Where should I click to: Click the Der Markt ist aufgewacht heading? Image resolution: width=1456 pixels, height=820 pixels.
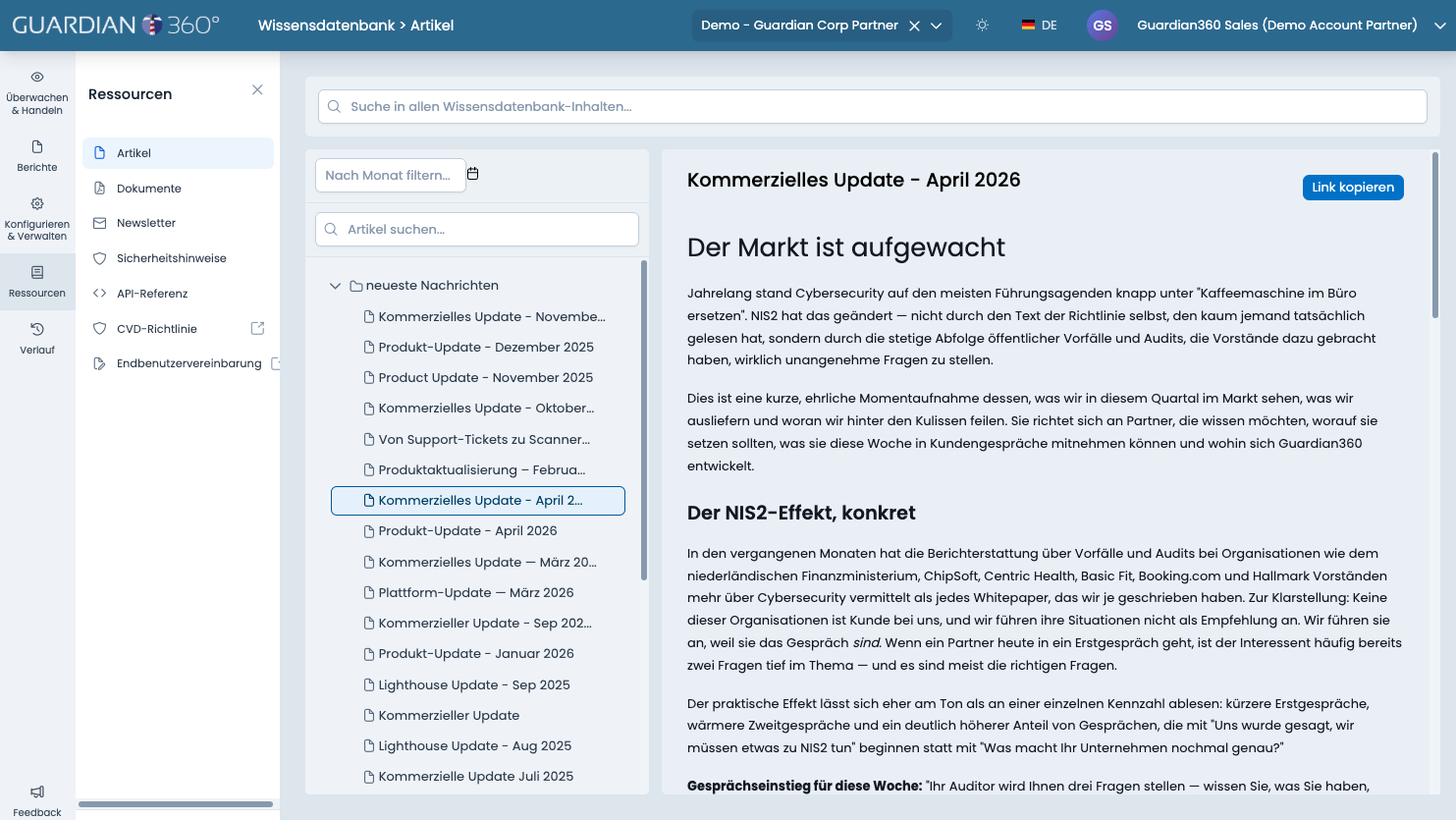click(845, 247)
